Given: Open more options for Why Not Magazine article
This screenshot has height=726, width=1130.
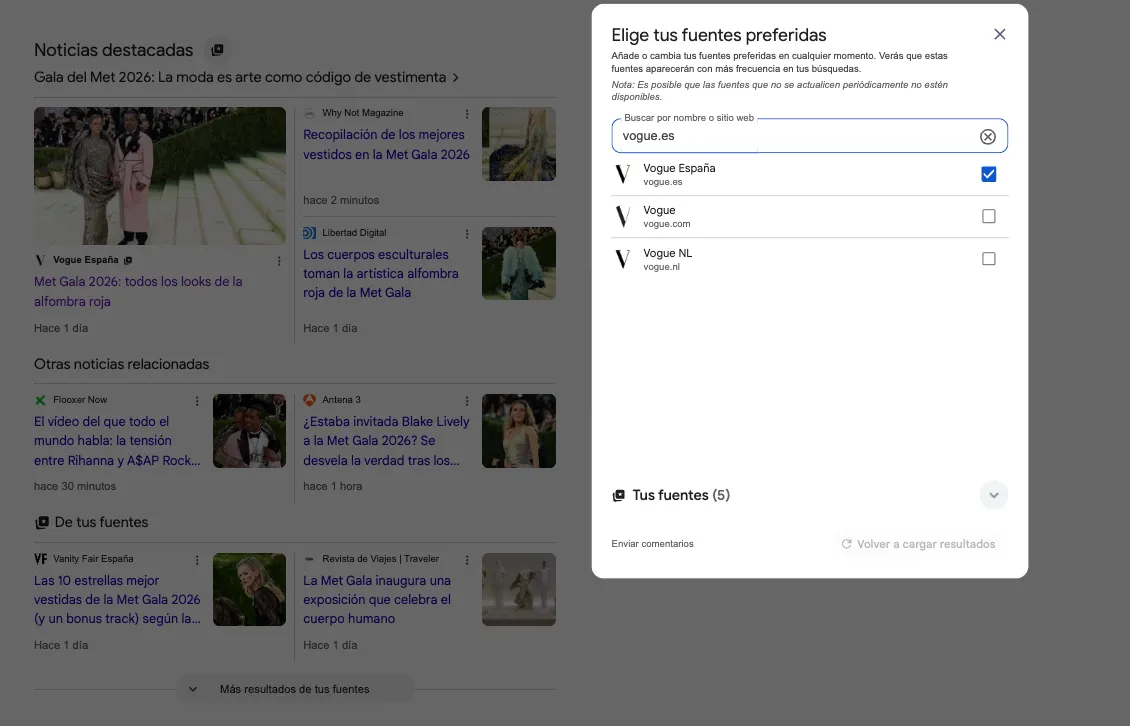Looking at the screenshot, I should point(467,114).
